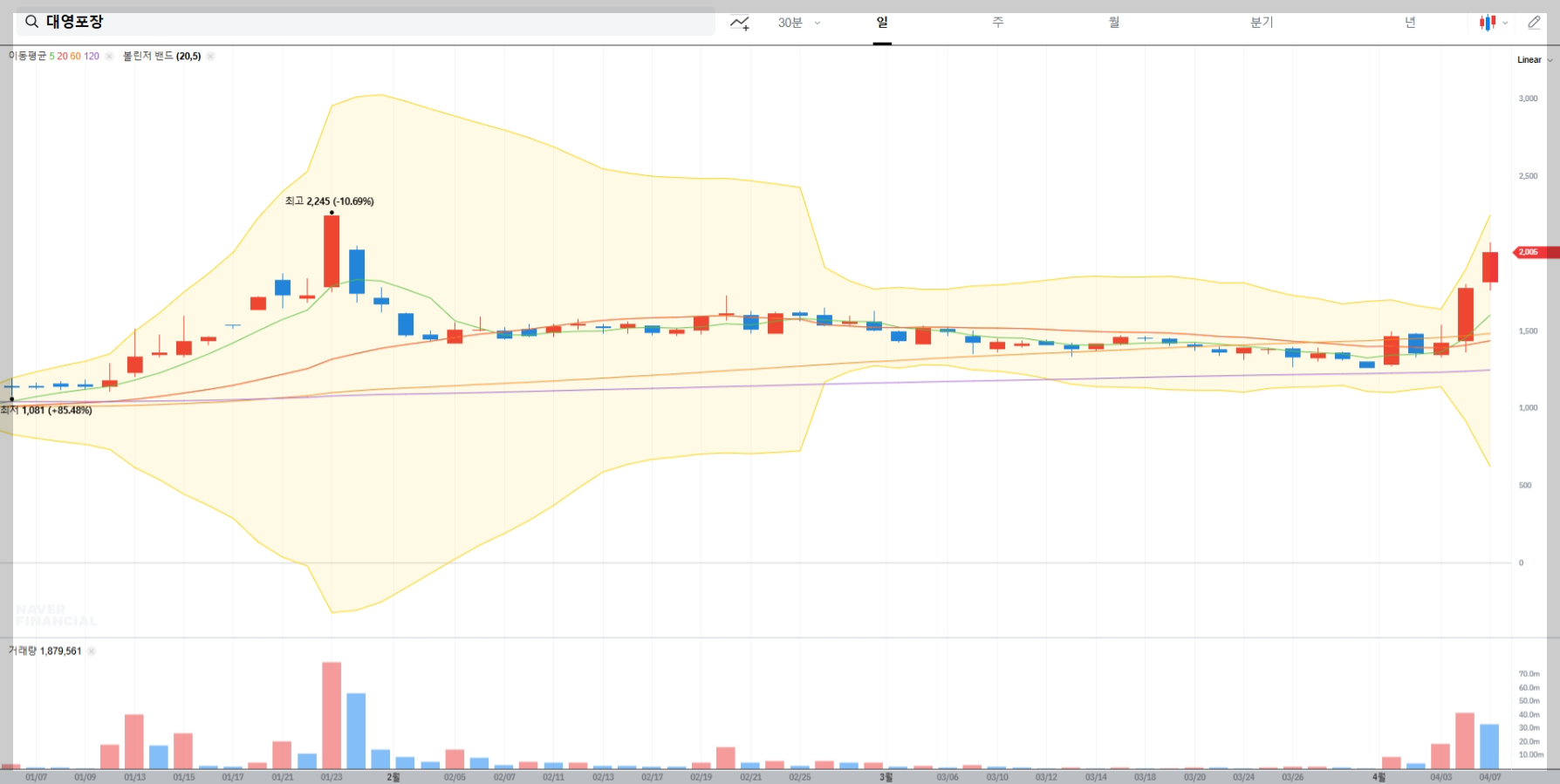Click the 10.00m volume axis label
The height and width of the screenshot is (784, 1560).
(1530, 755)
